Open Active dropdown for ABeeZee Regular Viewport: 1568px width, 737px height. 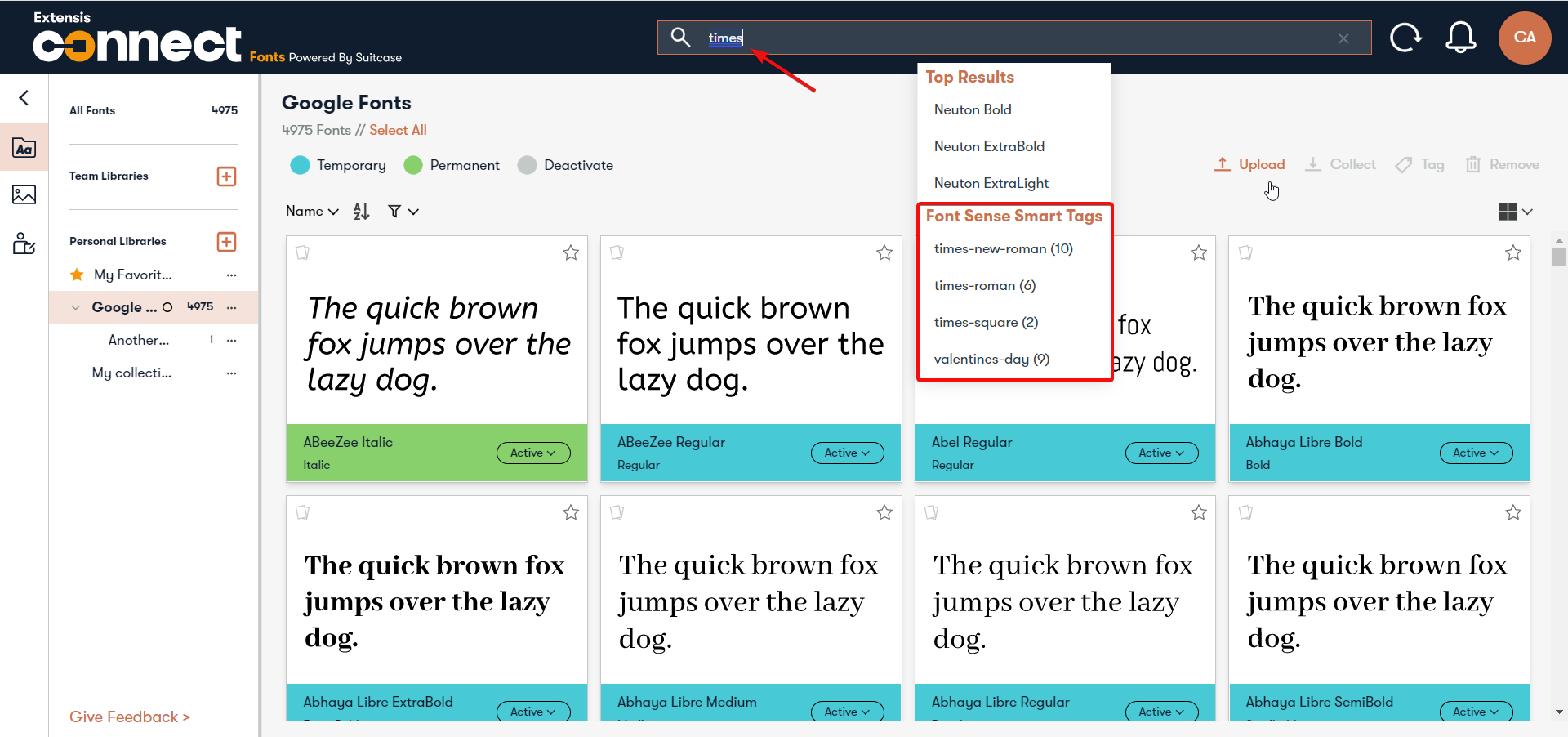point(848,453)
